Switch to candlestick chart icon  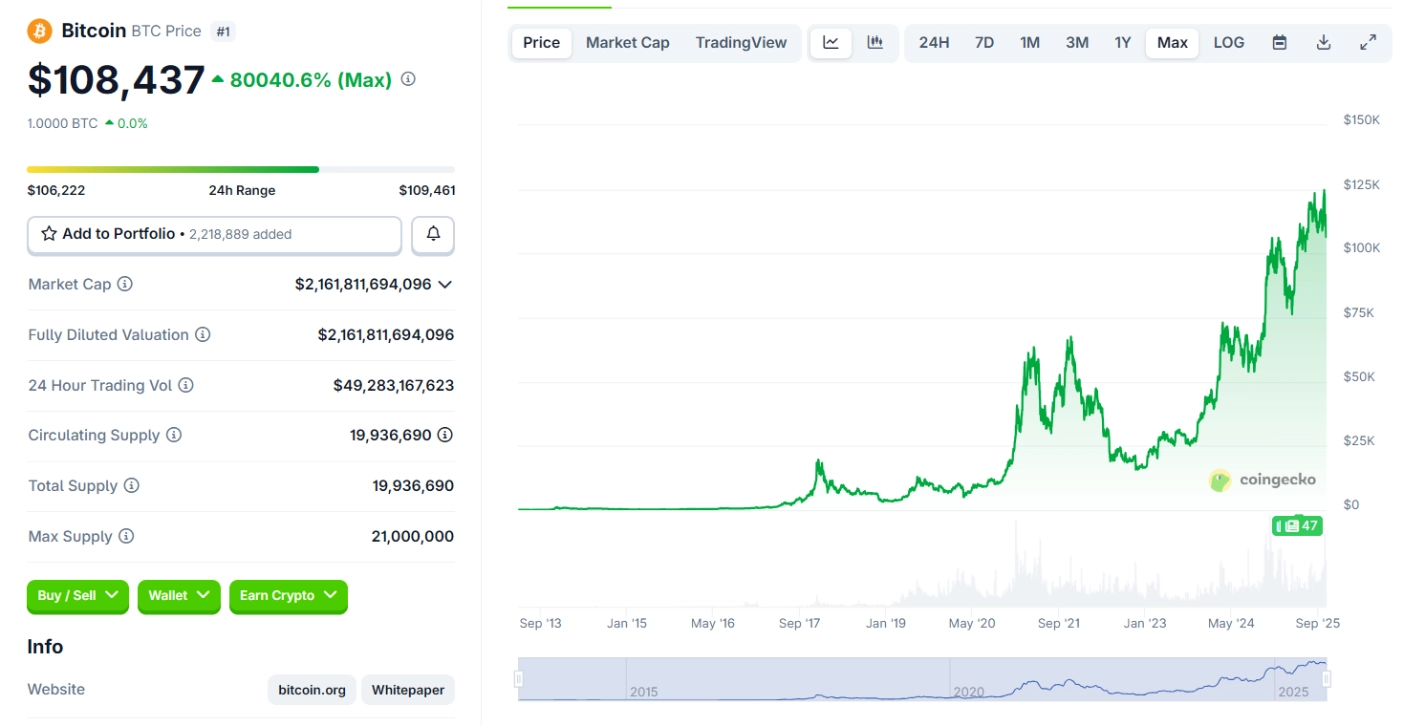point(875,43)
